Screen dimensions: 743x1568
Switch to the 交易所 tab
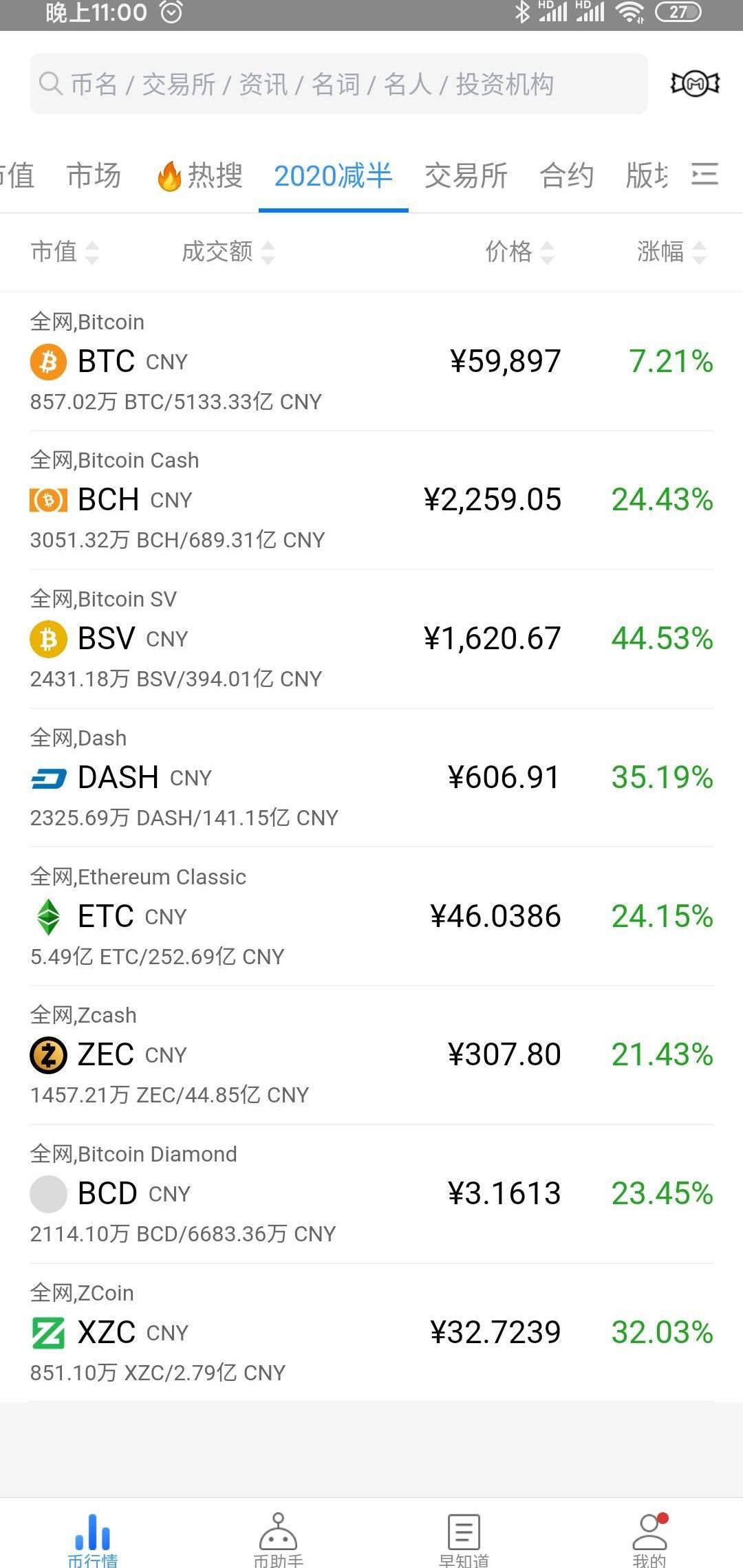point(466,175)
